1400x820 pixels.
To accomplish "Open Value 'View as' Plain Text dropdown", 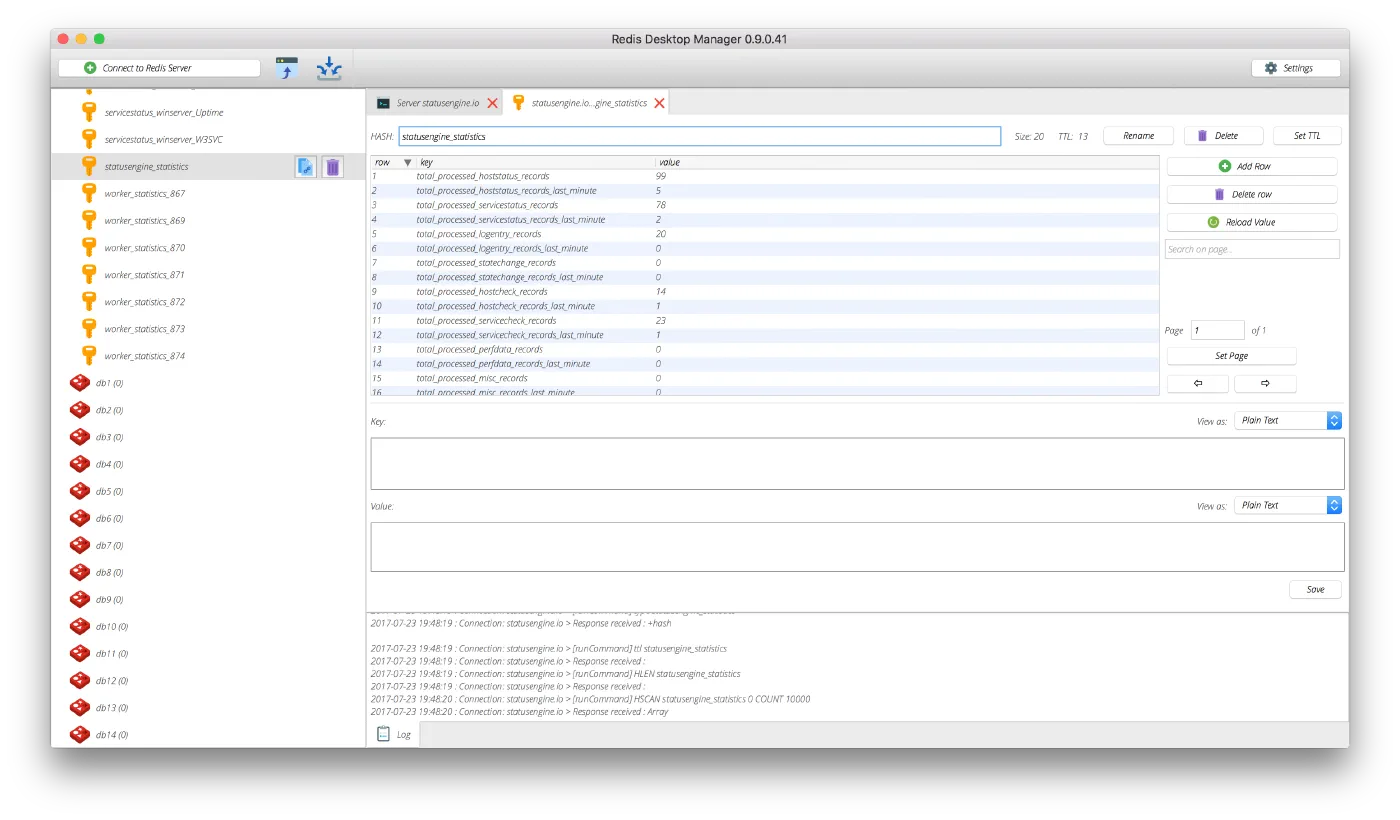I will (x=1288, y=505).
